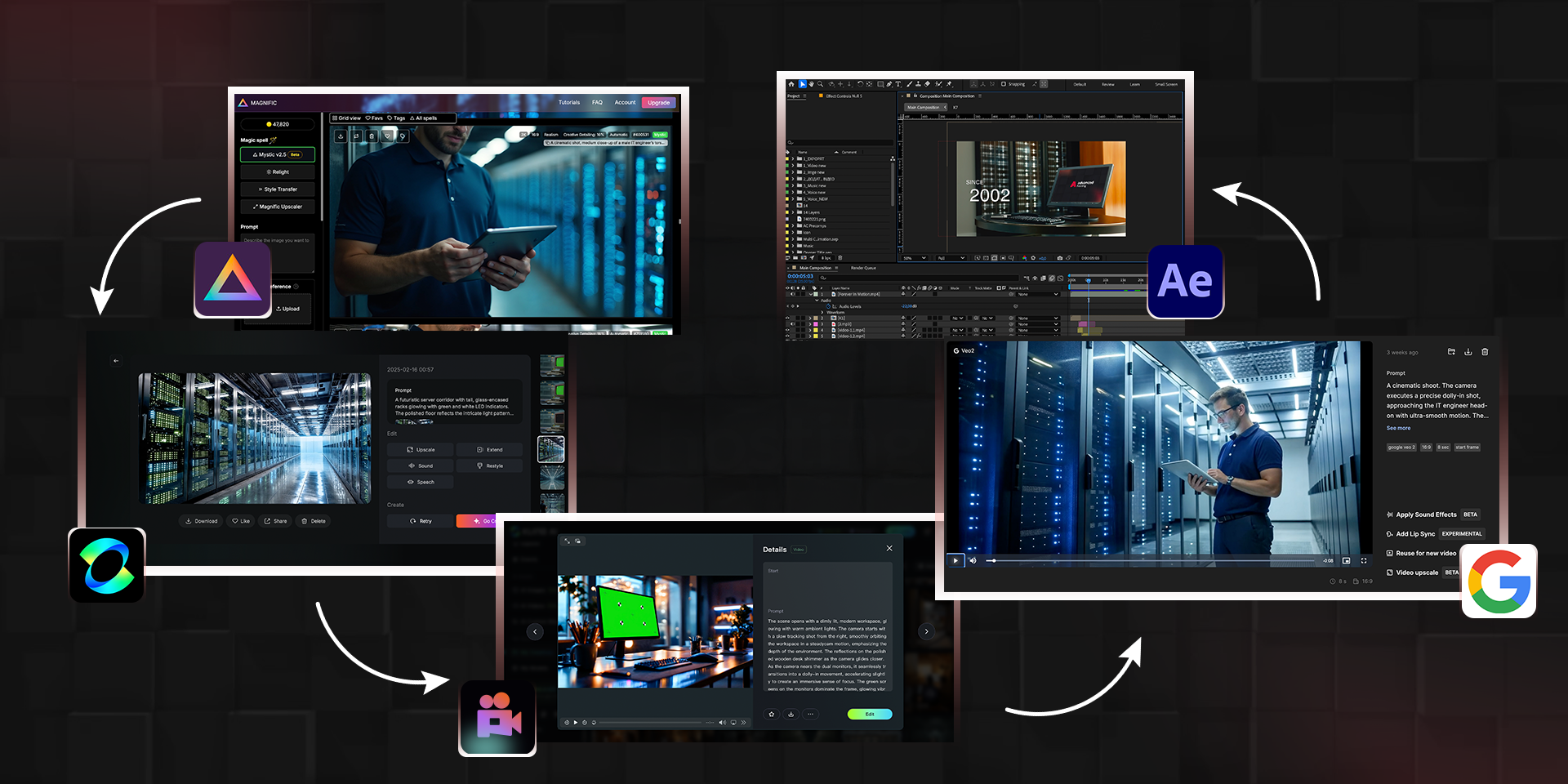The width and height of the screenshot is (1568, 784).
Task: Click the Home icon in After Effects
Action: [791, 84]
